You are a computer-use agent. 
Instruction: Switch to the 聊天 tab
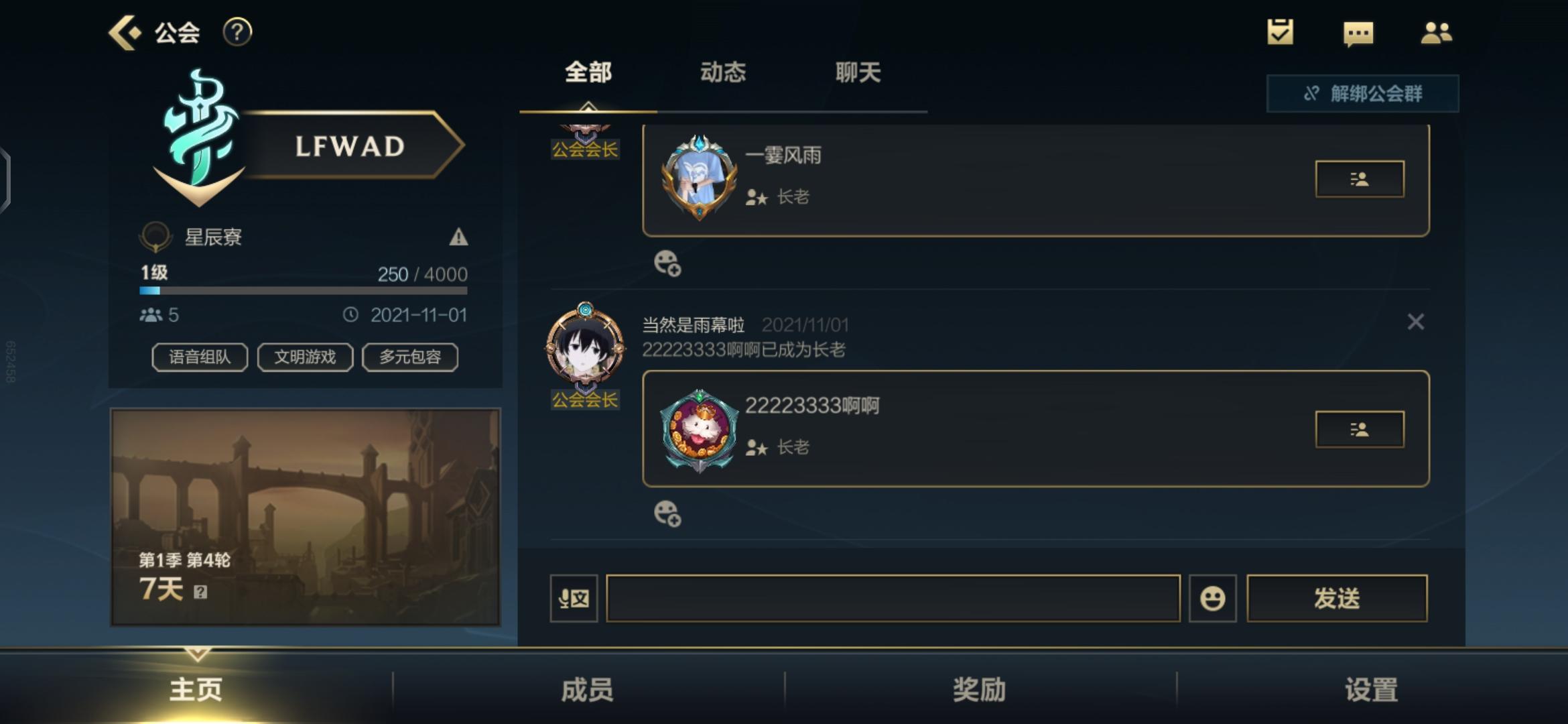pos(858,72)
